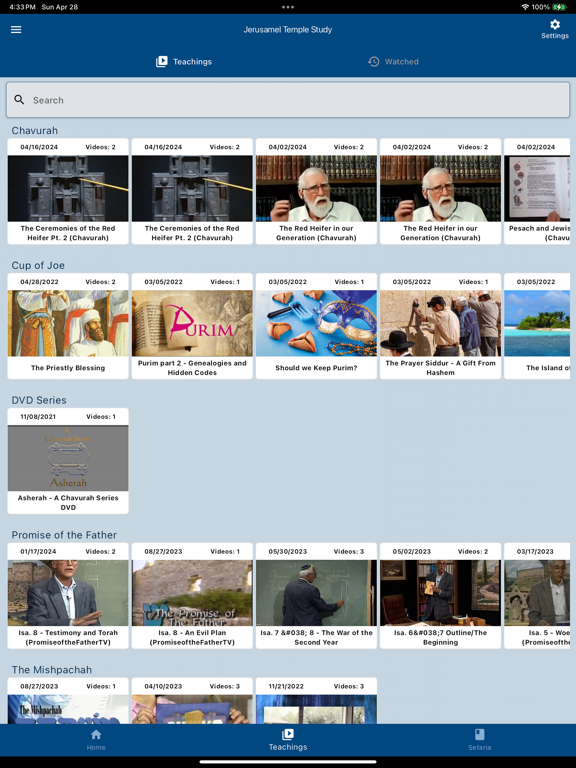The height and width of the screenshot is (768, 576).
Task: Click the Chavurah section heading
Action: point(35,131)
